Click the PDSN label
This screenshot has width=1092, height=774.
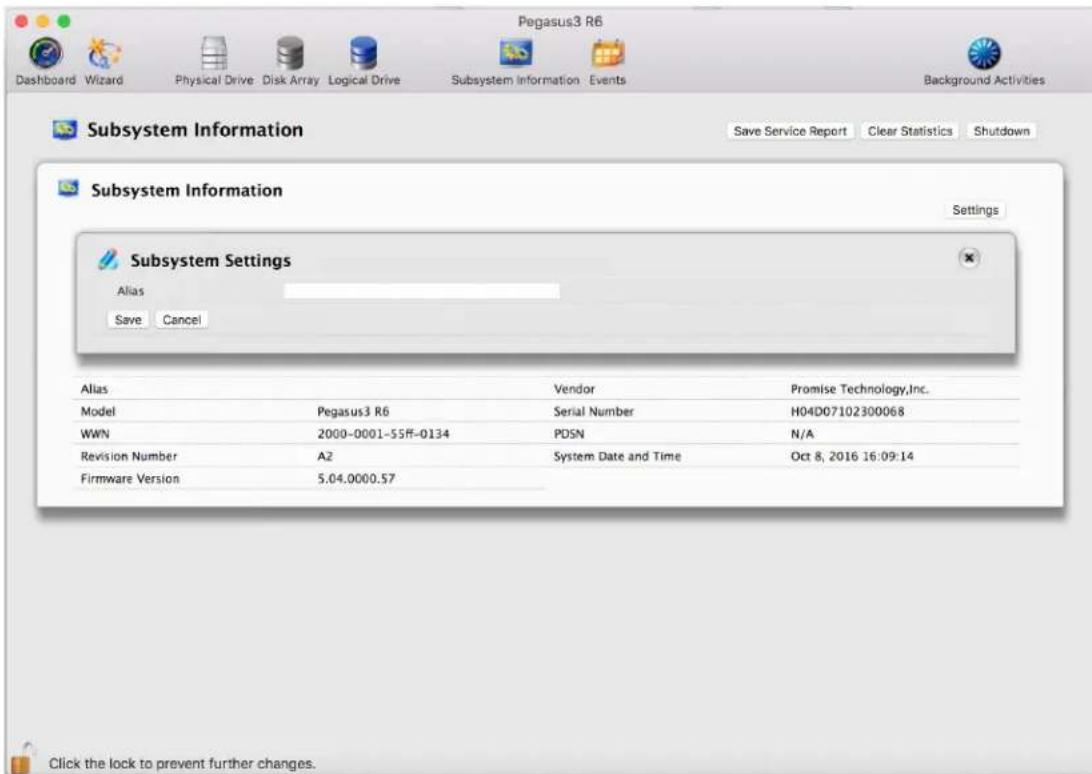click(569, 434)
